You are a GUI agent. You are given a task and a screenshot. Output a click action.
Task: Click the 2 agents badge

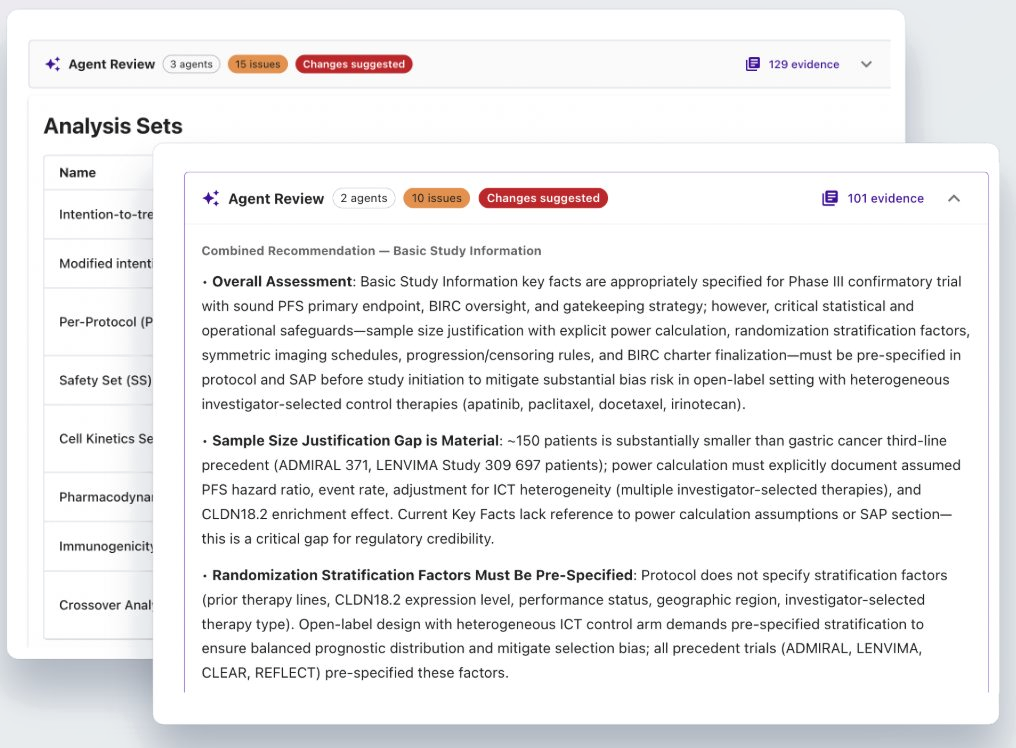(x=364, y=198)
